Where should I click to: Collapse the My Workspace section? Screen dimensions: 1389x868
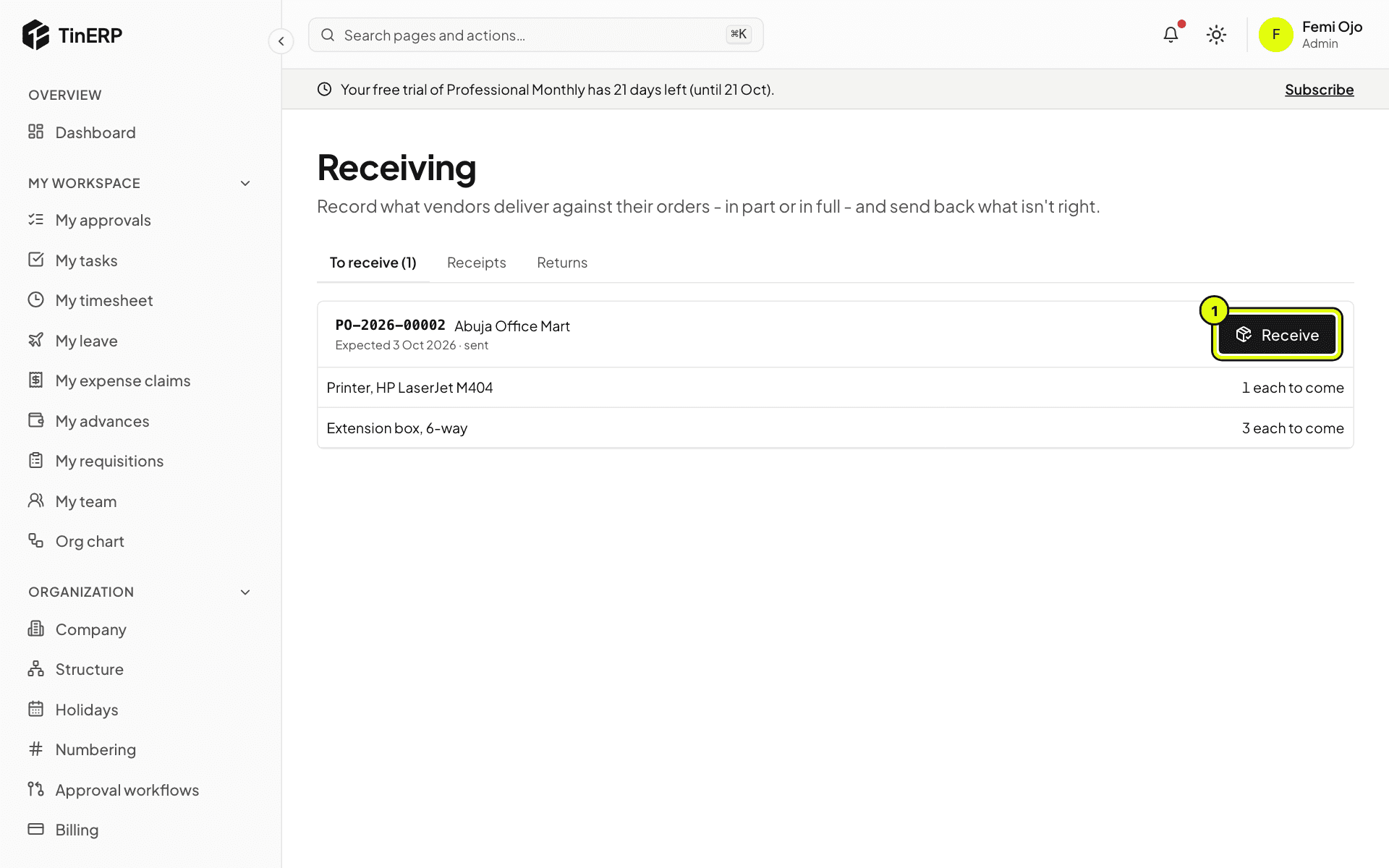pyautogui.click(x=245, y=184)
